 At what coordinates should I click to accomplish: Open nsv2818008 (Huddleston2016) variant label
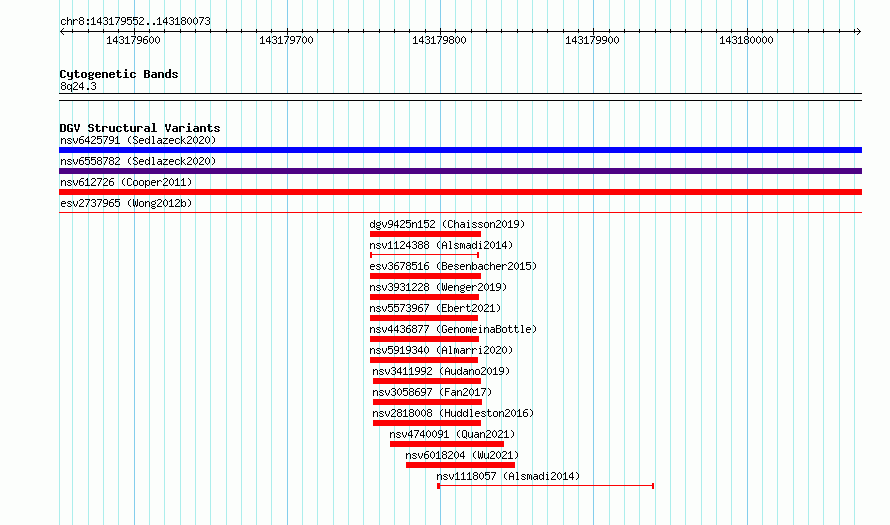(453, 413)
